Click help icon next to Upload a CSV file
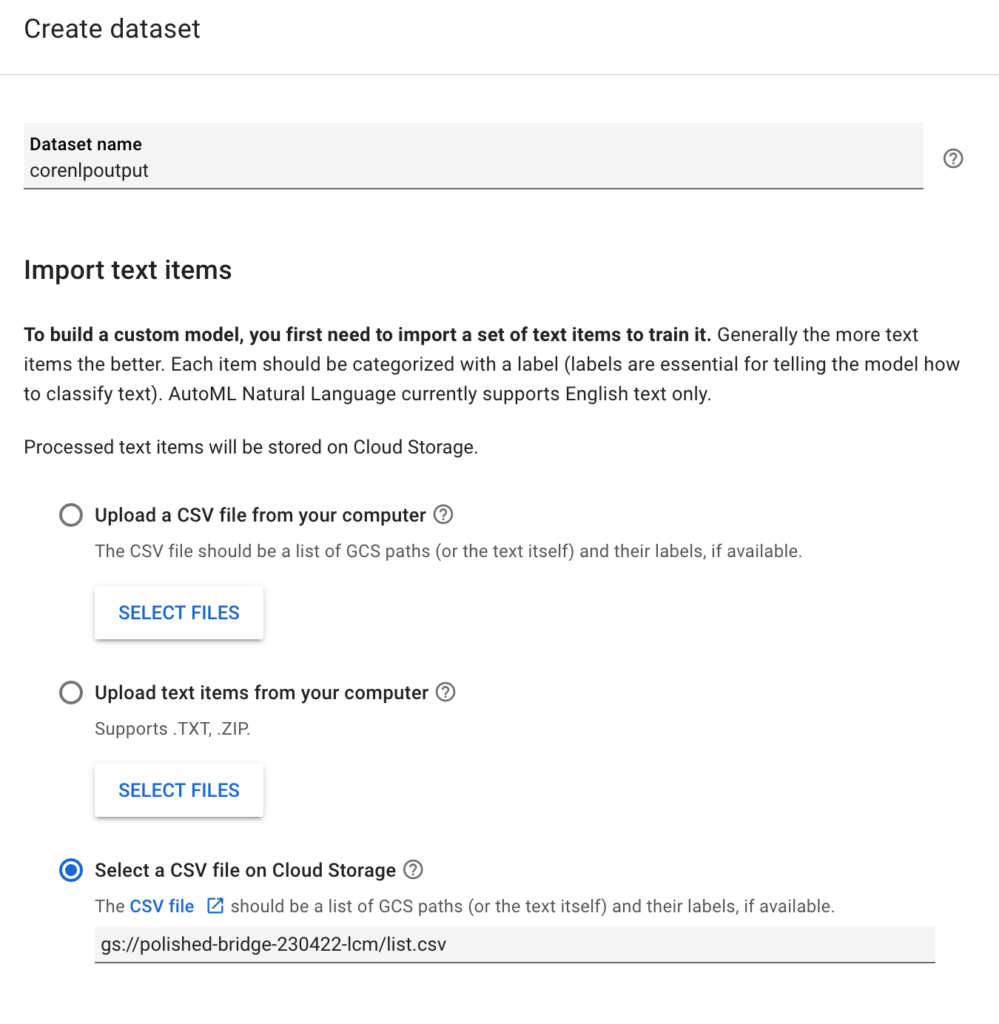Image resolution: width=999 pixels, height=1024 pixels. pyautogui.click(x=443, y=515)
